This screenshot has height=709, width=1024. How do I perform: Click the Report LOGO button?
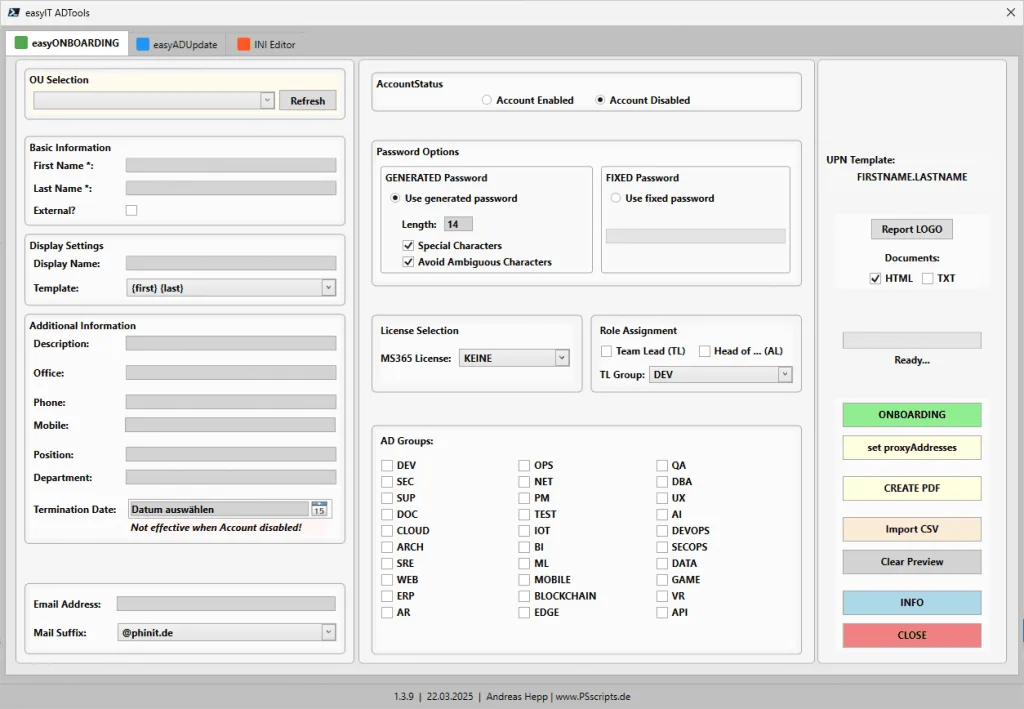coord(911,229)
